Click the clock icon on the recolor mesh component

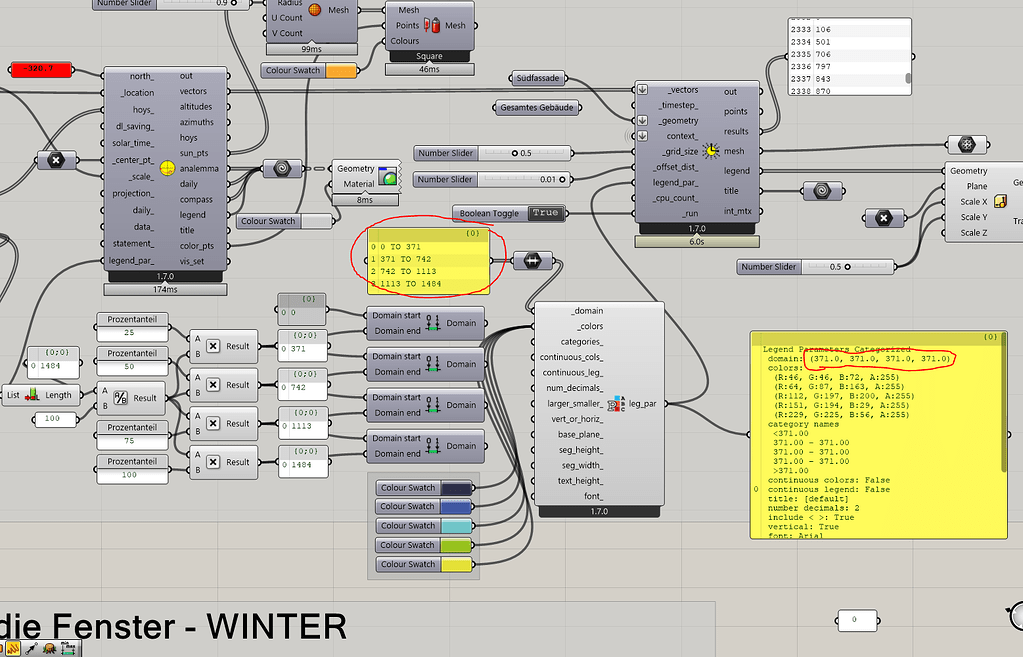tap(710, 149)
